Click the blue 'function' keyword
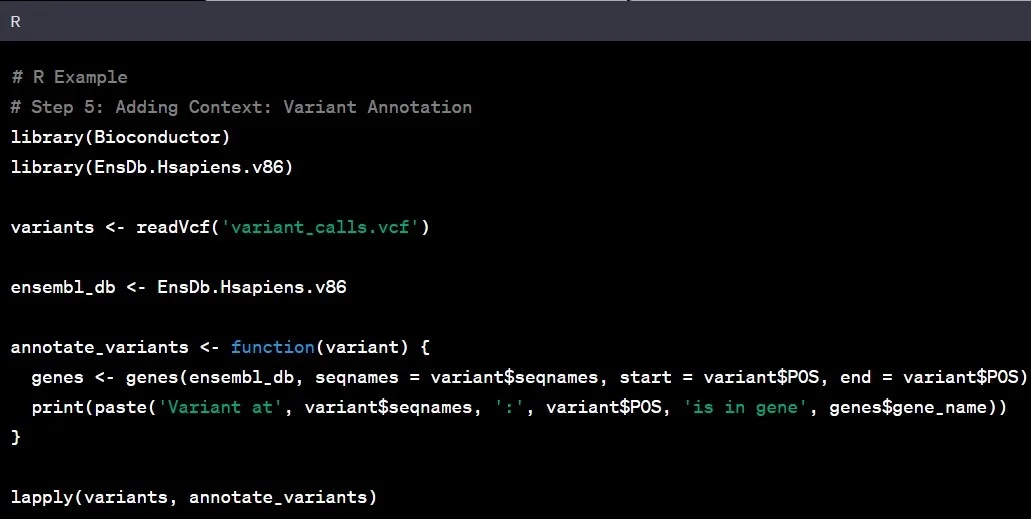Screen dimensions: 1031x519 [x=272, y=347]
